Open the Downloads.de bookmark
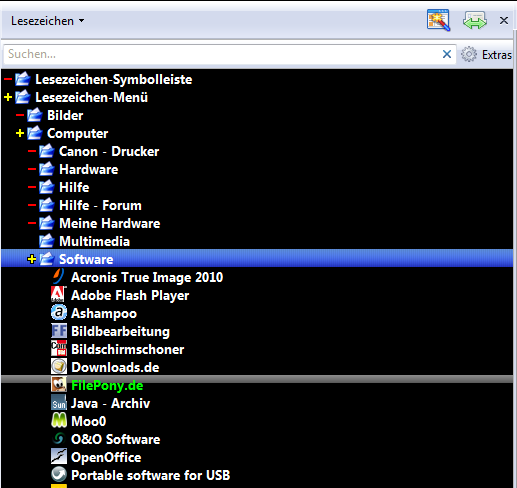This screenshot has width=517, height=488. pyautogui.click(x=115, y=367)
